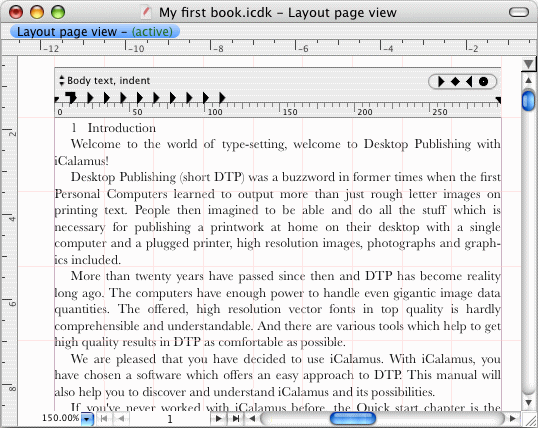Click the word 'iCalamus!' in the text

click(x=82, y=161)
